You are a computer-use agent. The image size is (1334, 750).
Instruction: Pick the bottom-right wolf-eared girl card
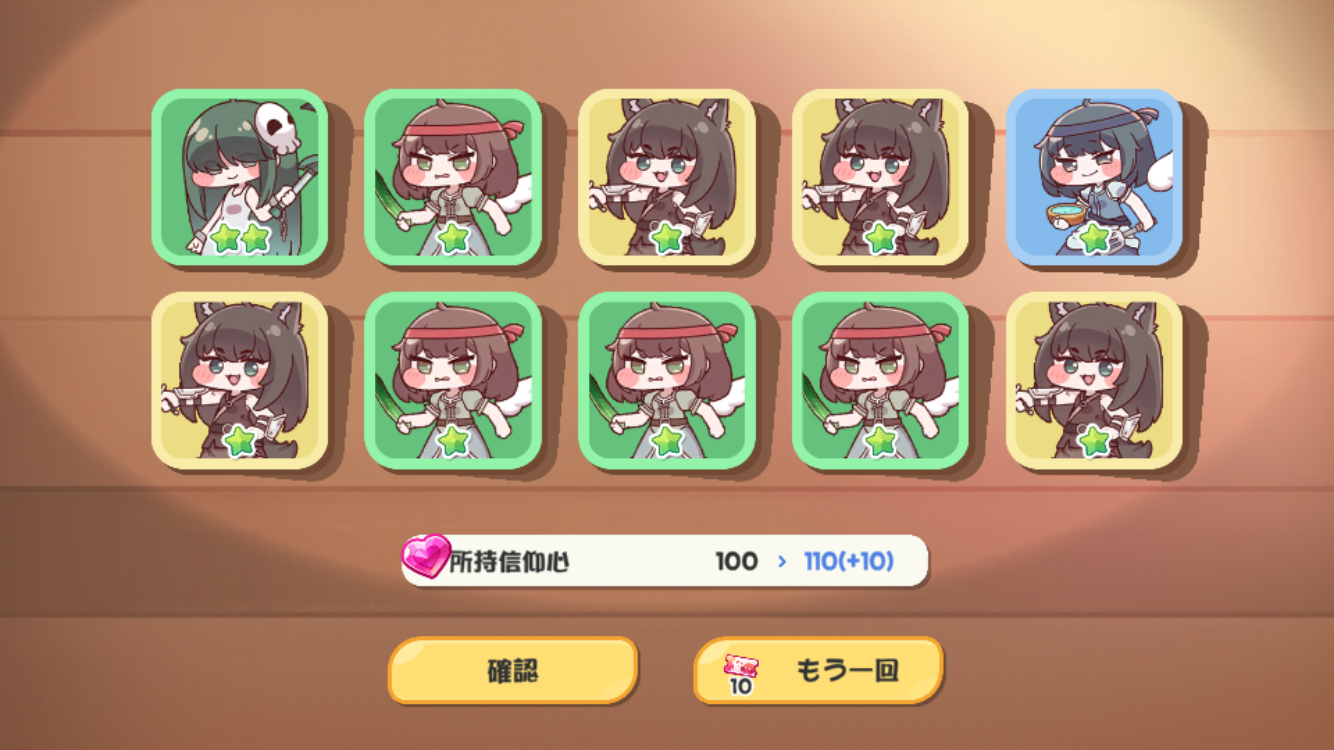tap(1094, 380)
